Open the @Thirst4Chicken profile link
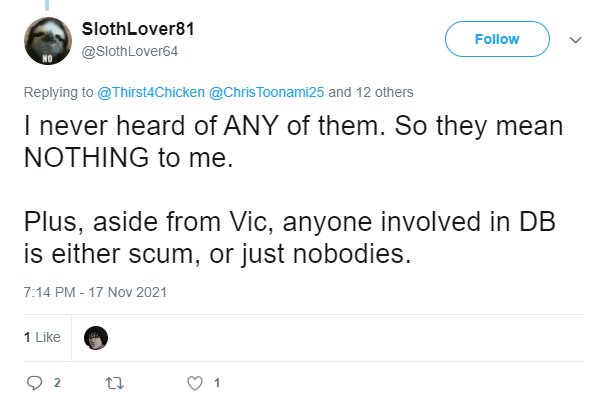The width and height of the screenshot is (609, 412). tap(151, 92)
